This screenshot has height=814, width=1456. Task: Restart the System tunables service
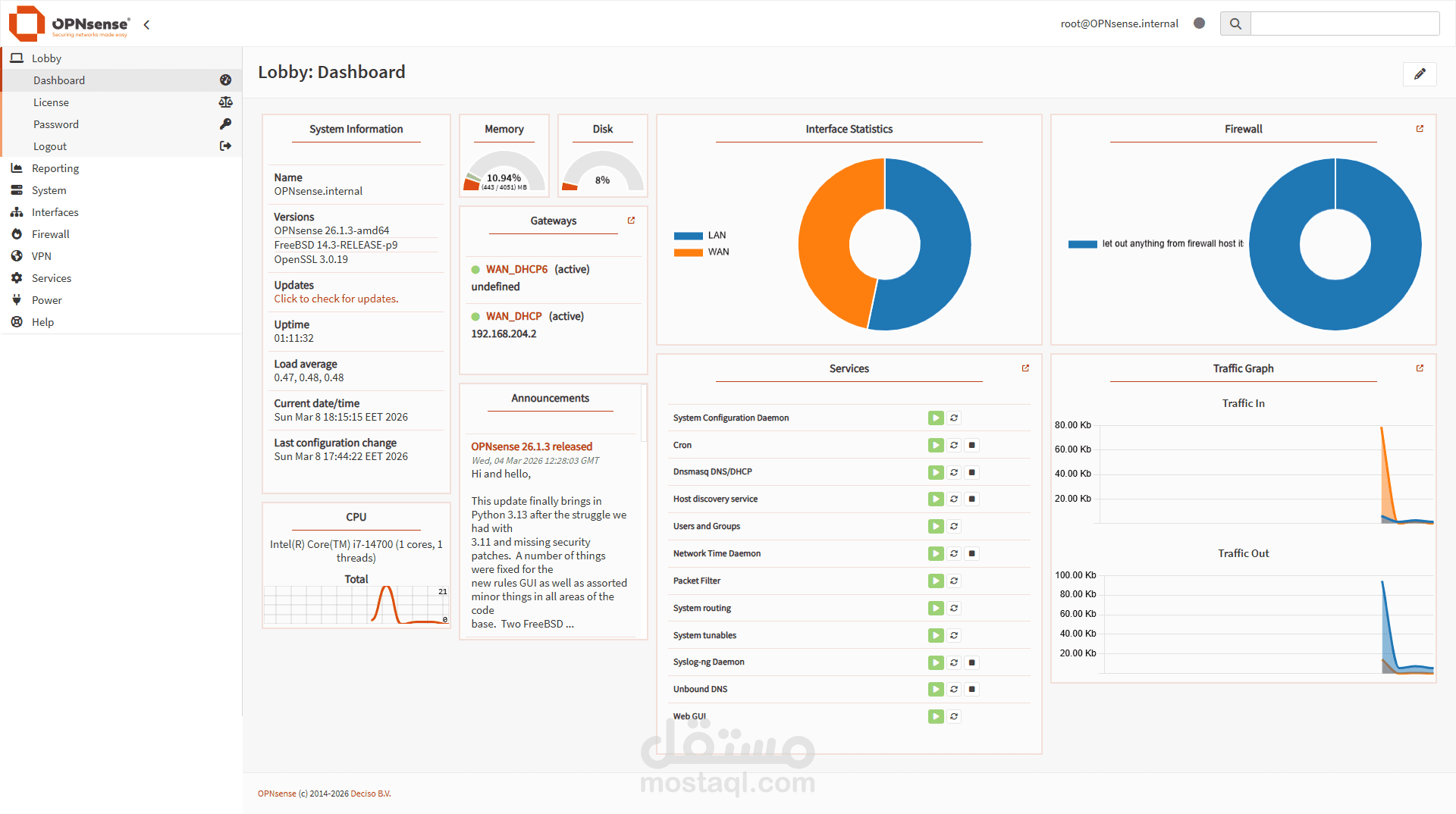pyautogui.click(x=954, y=635)
